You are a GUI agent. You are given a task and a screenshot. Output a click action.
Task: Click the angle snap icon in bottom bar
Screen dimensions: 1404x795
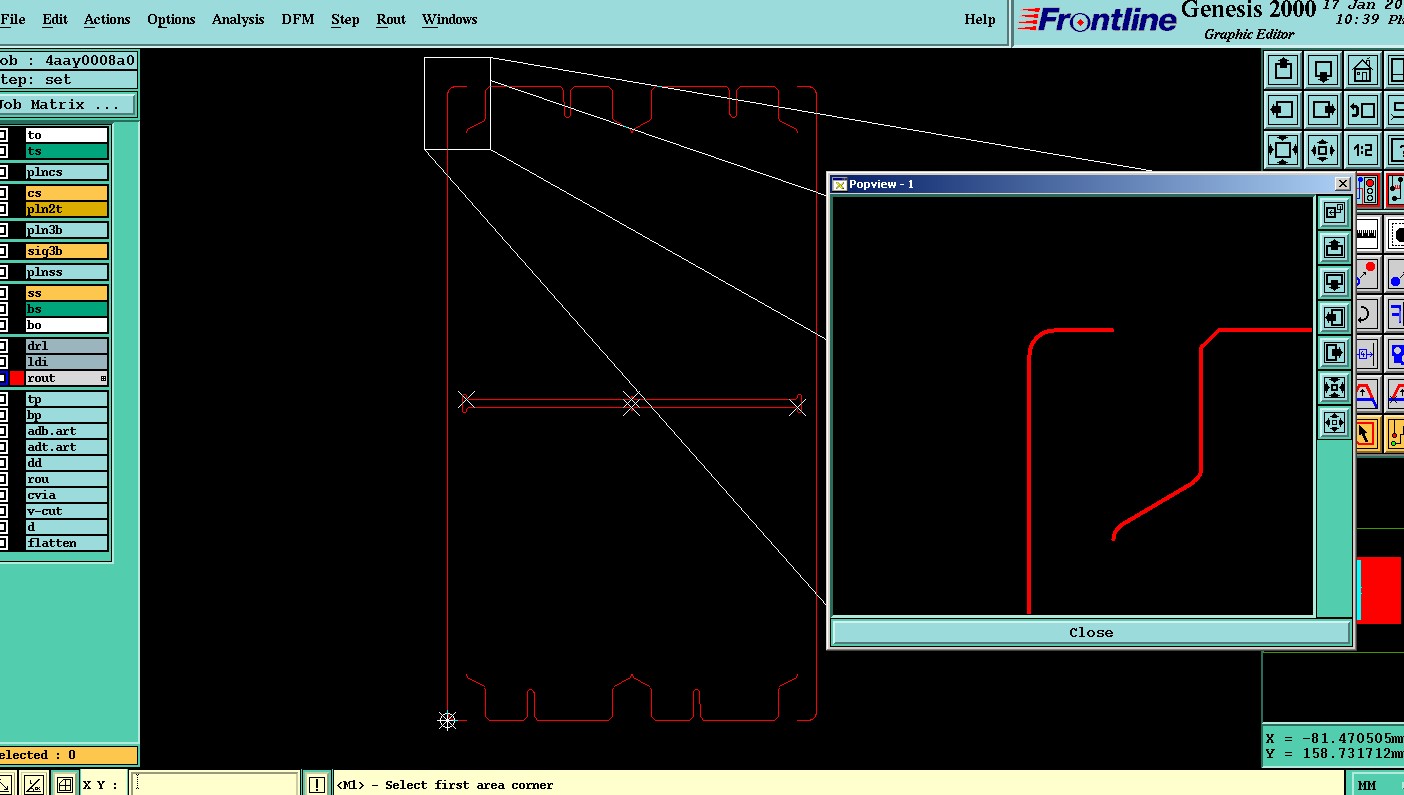point(34,785)
